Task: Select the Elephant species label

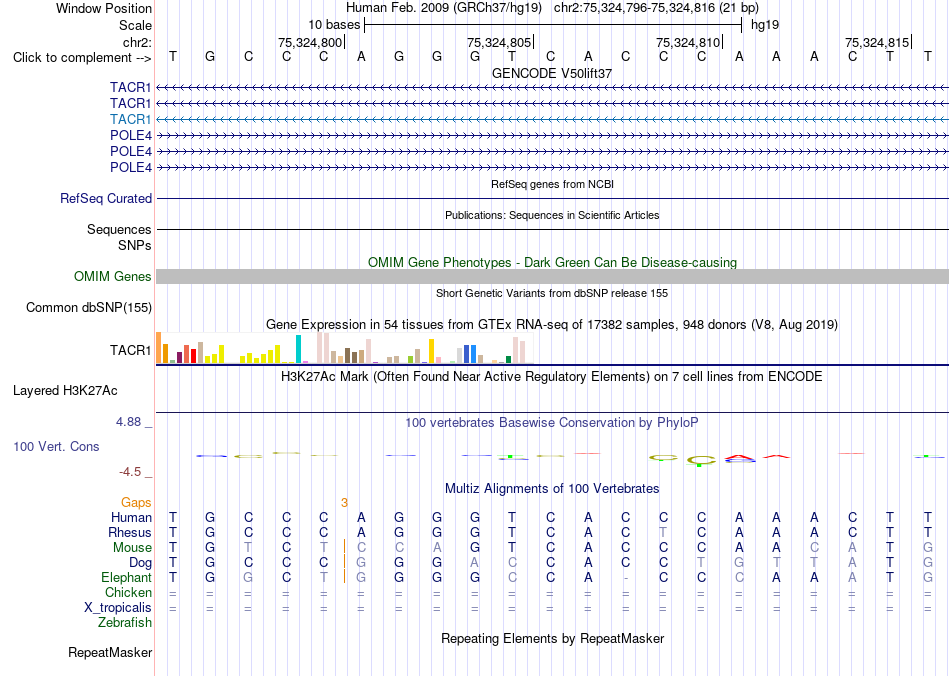Action: click(x=126, y=578)
